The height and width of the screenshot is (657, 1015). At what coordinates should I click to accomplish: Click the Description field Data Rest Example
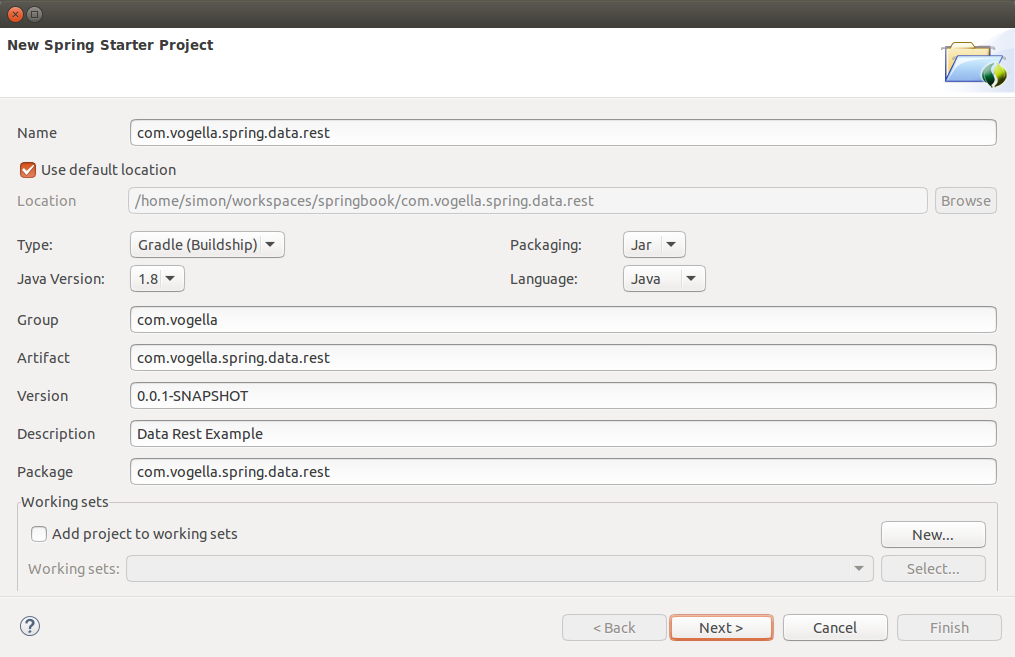(562, 434)
